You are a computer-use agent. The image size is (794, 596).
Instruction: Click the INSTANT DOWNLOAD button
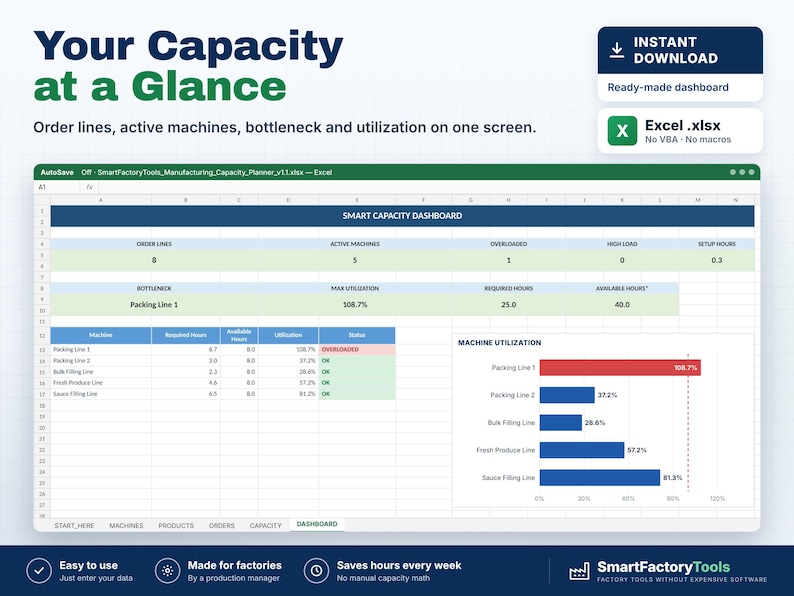pos(680,50)
